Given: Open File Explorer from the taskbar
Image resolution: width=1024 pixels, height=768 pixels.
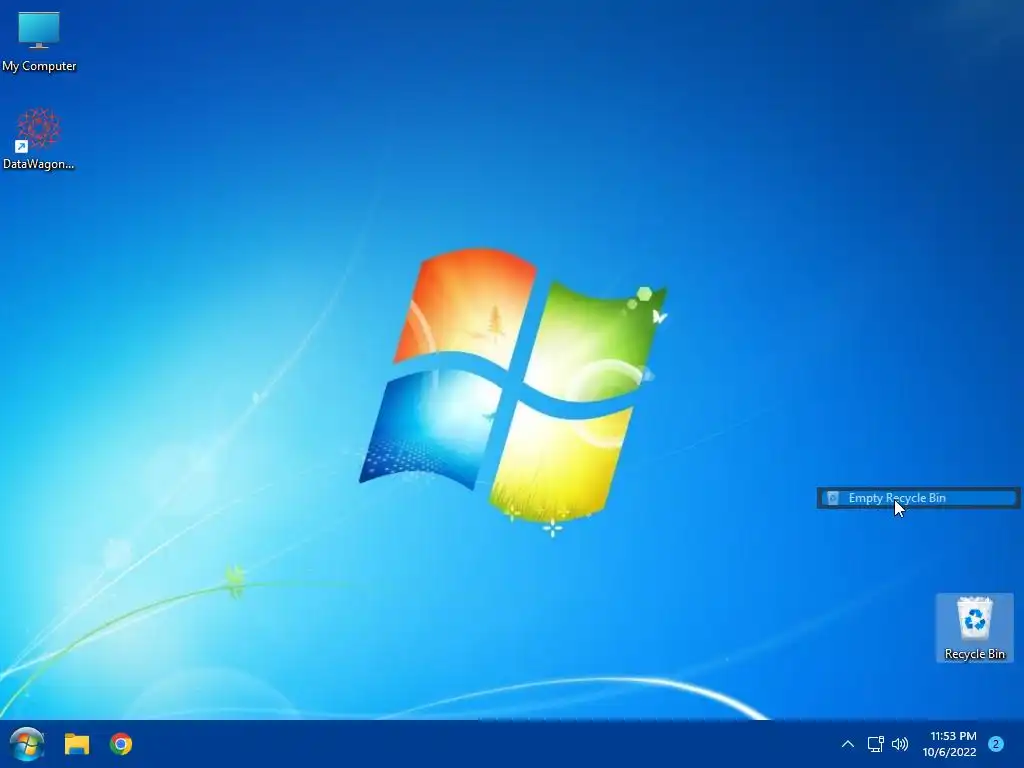Looking at the screenshot, I should click(76, 744).
